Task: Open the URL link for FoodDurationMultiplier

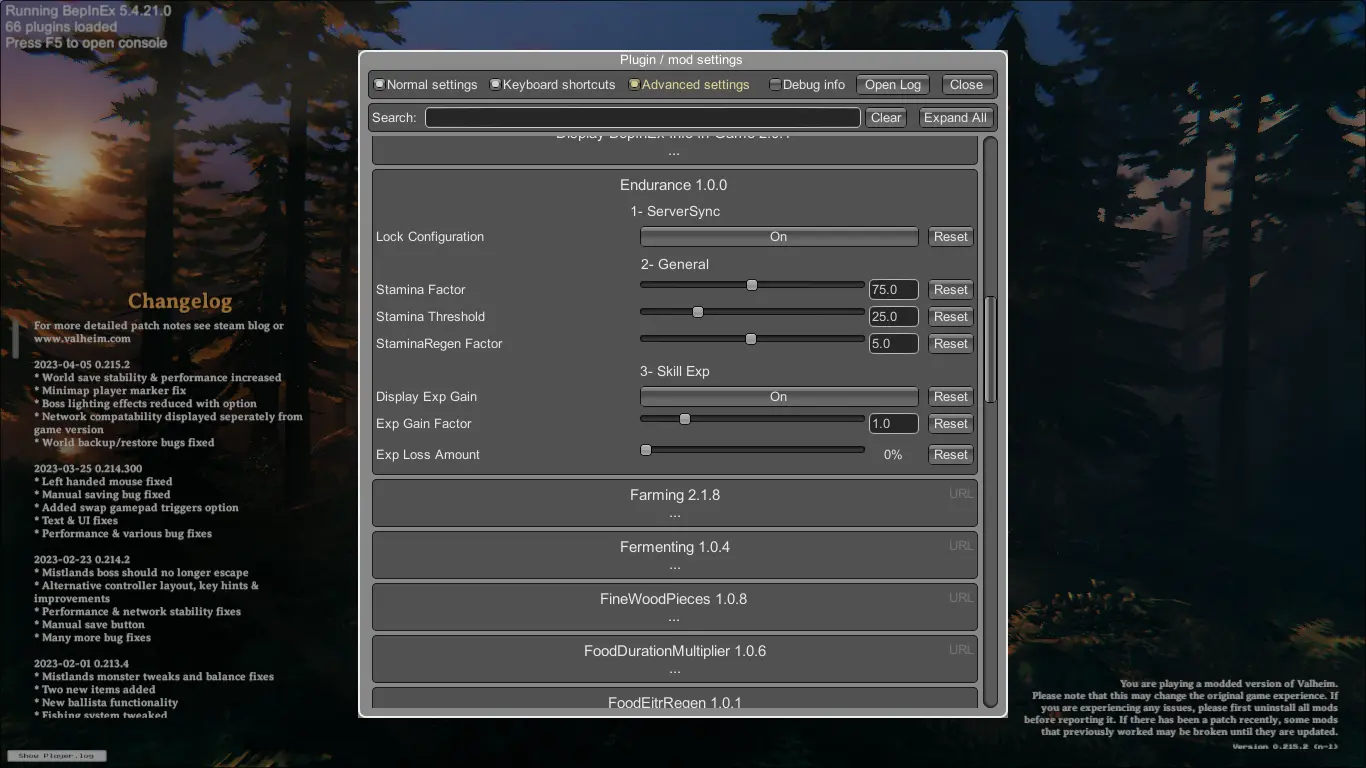Action: pos(961,650)
